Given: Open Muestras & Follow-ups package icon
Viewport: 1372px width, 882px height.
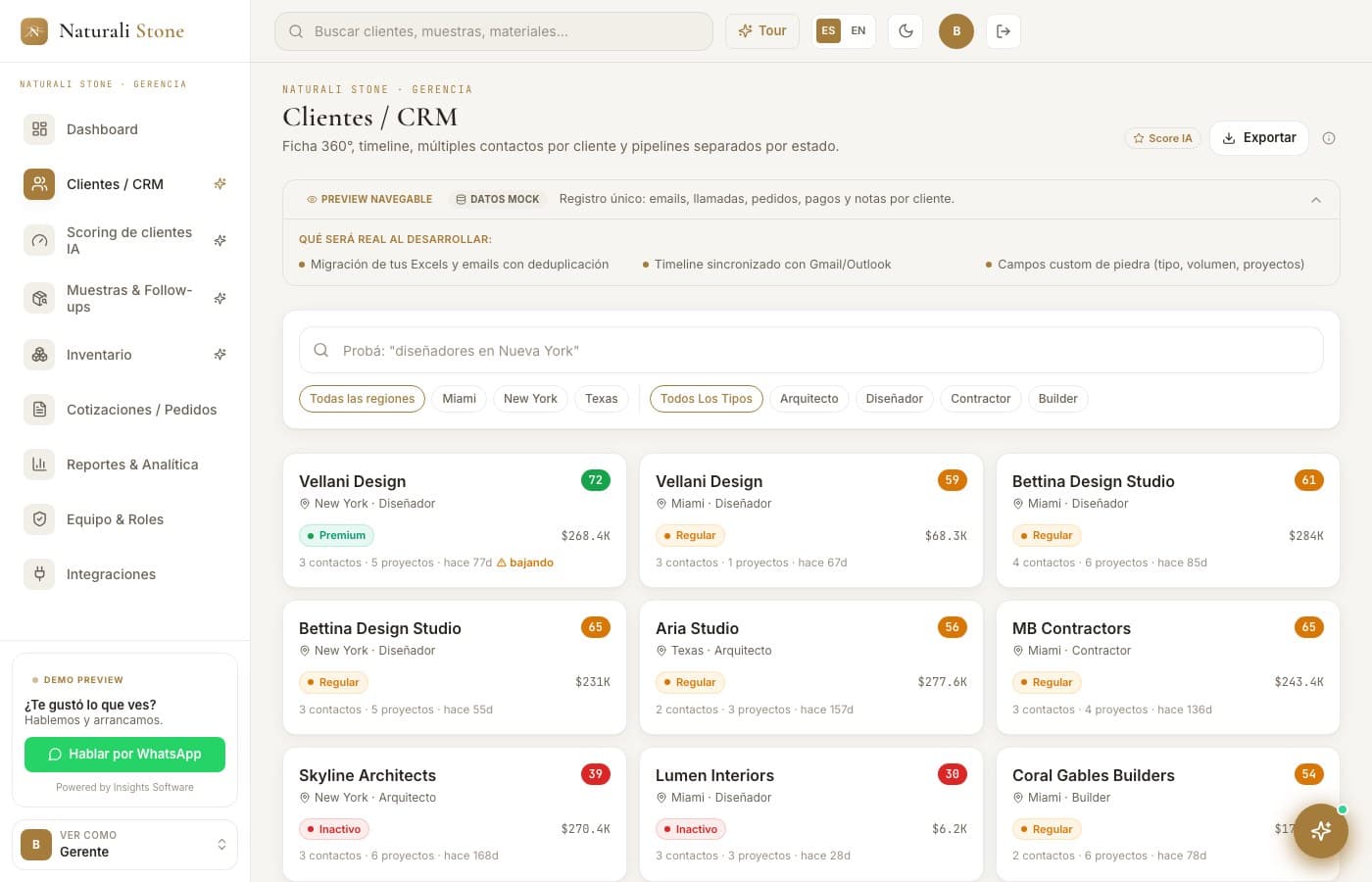Looking at the screenshot, I should click(39, 298).
